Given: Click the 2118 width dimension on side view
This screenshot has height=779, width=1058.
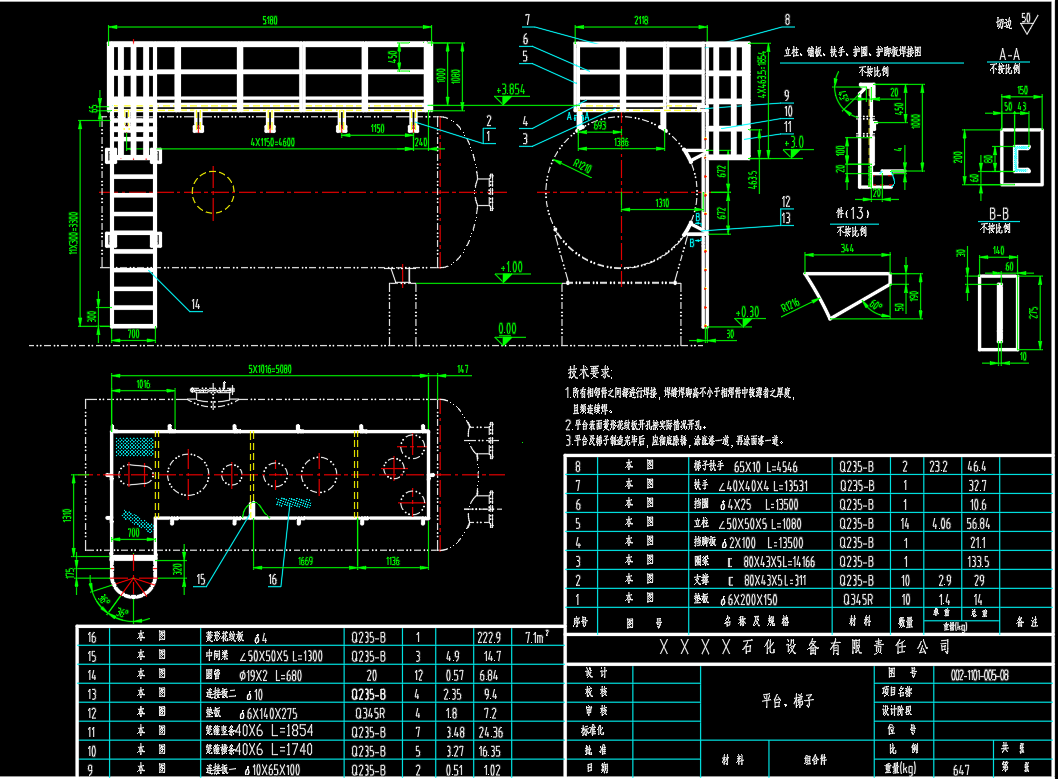Looking at the screenshot, I should (641, 19).
